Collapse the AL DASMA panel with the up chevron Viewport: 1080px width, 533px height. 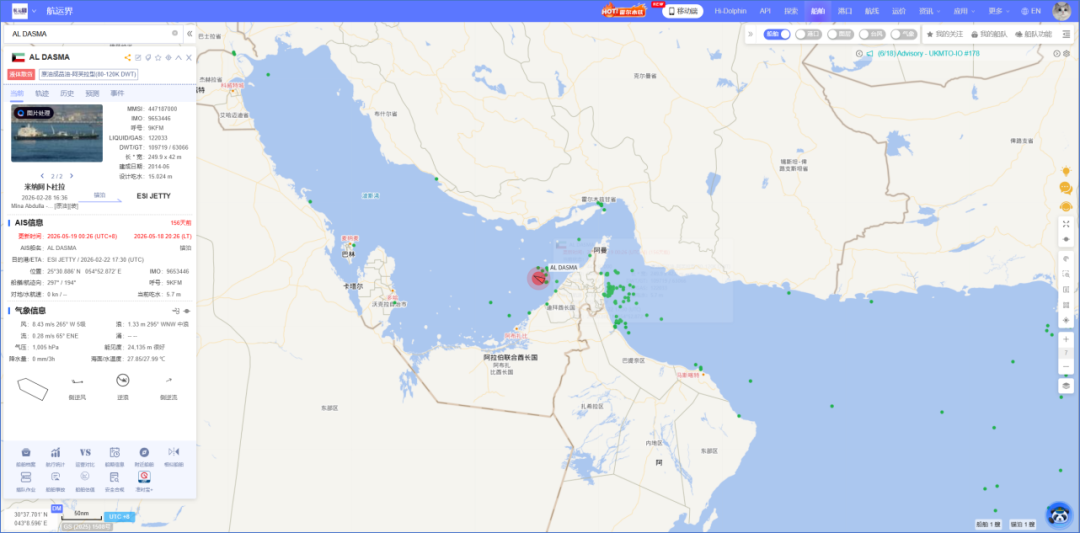coord(178,57)
